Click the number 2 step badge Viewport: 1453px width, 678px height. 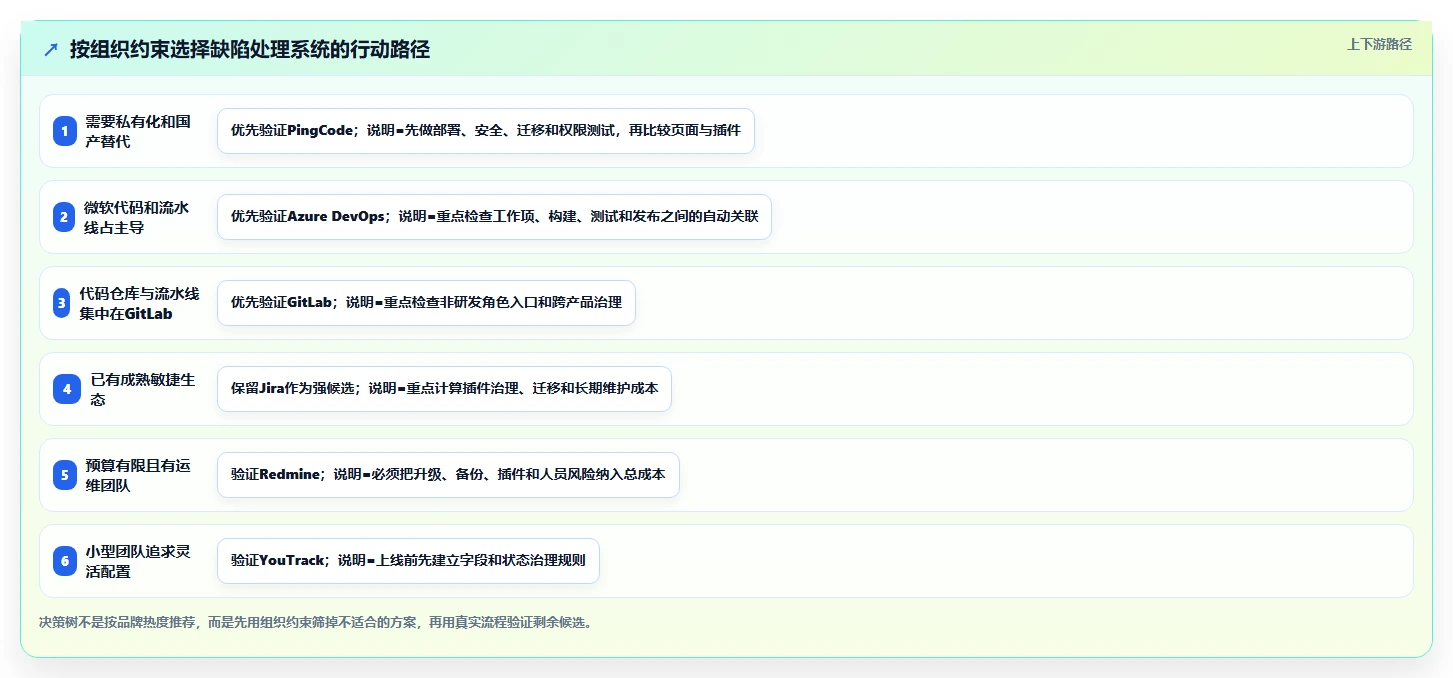[x=65, y=217]
